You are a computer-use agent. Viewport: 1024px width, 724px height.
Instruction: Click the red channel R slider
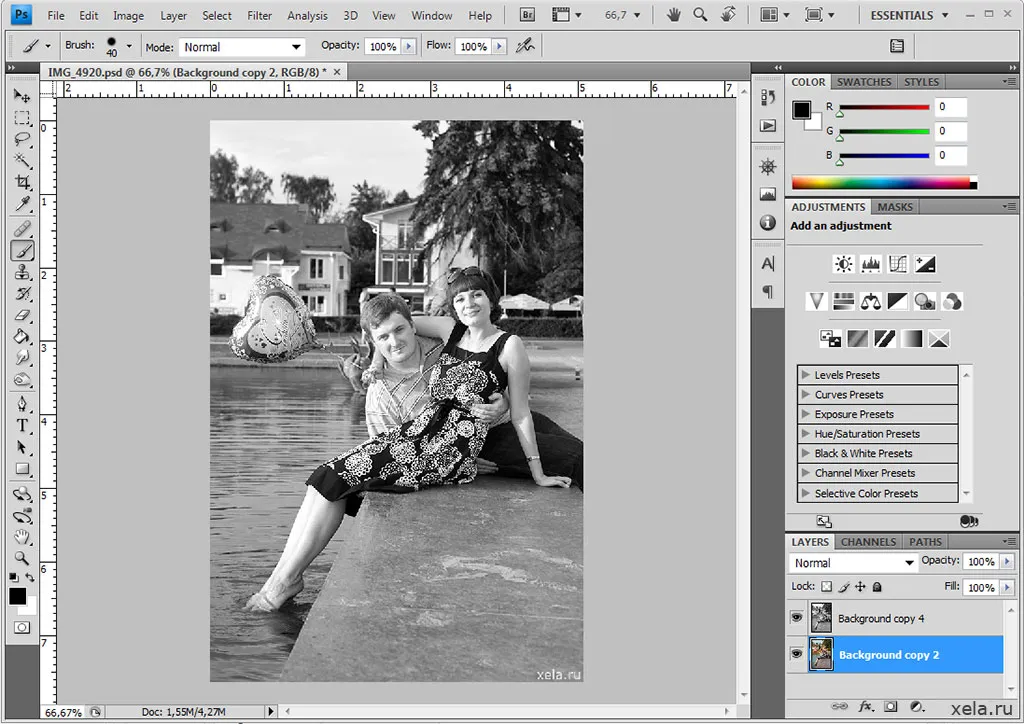884,106
